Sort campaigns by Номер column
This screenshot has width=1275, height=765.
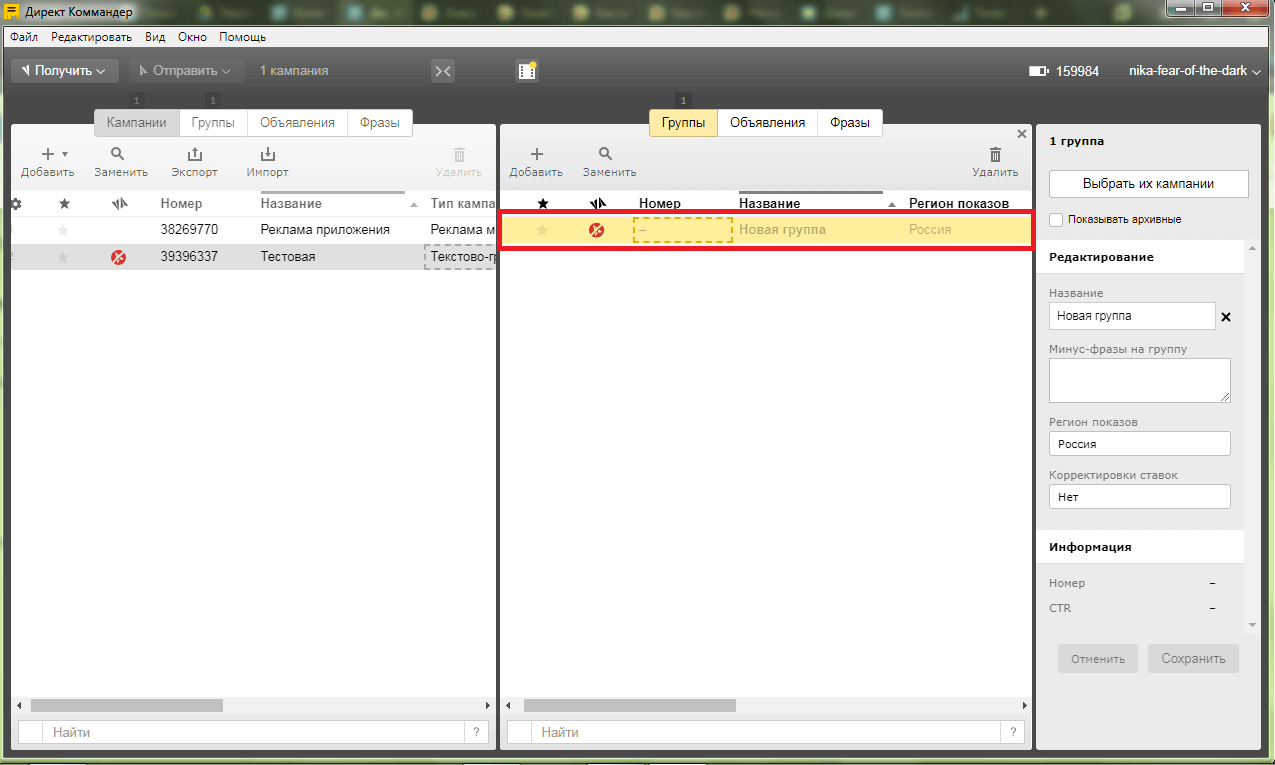tap(181, 204)
